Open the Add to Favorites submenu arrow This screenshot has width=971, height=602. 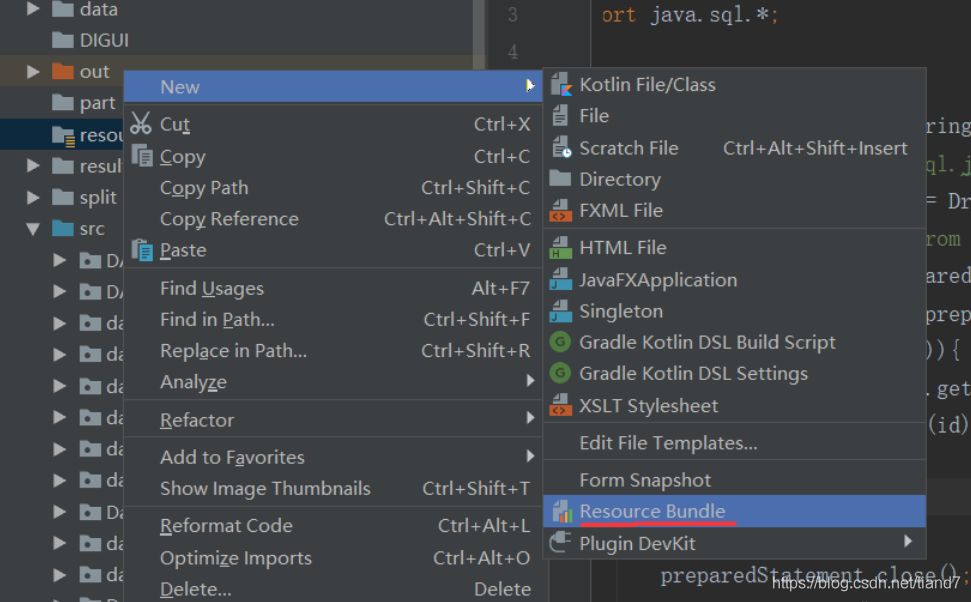pyautogui.click(x=530, y=456)
